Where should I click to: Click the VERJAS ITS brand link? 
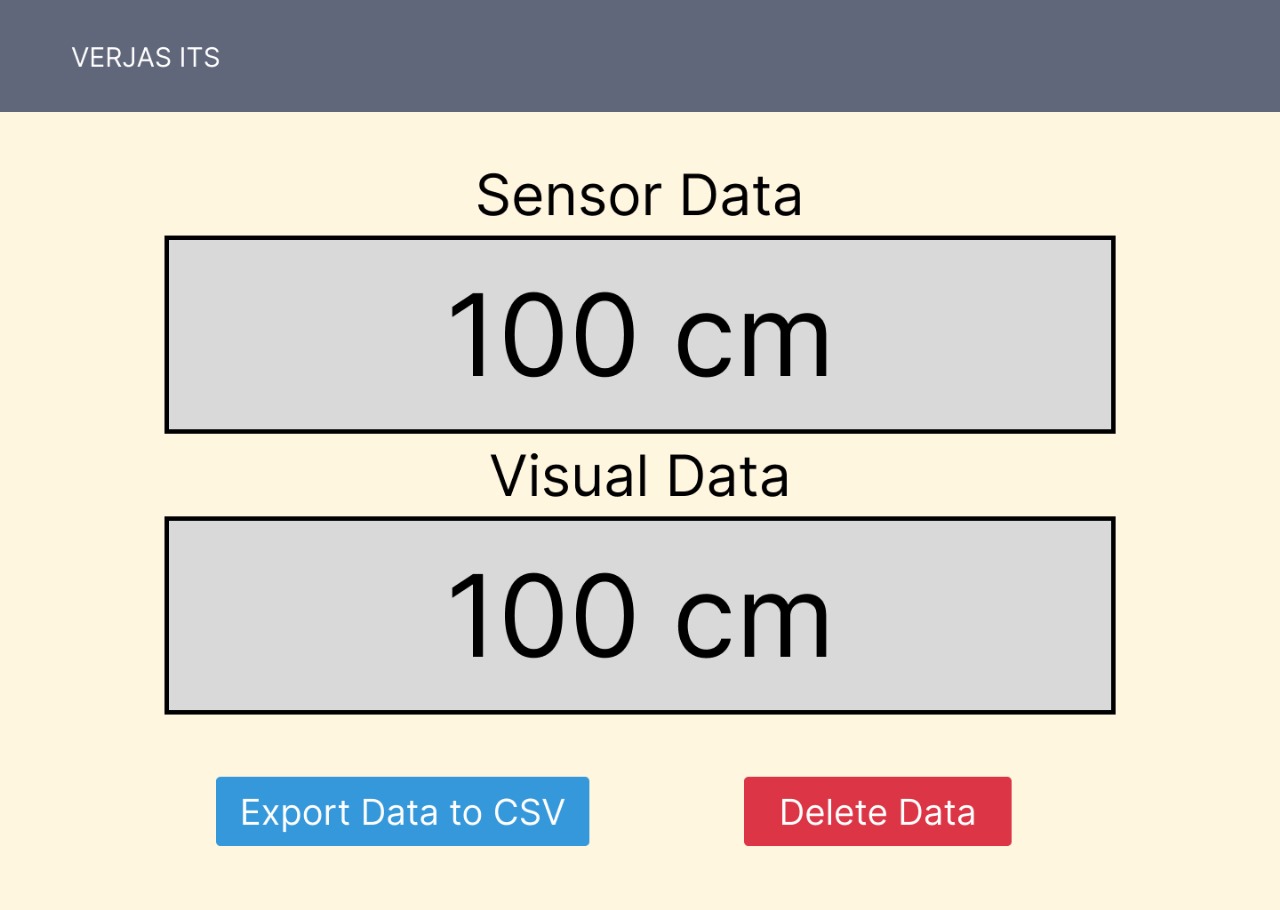pos(146,58)
